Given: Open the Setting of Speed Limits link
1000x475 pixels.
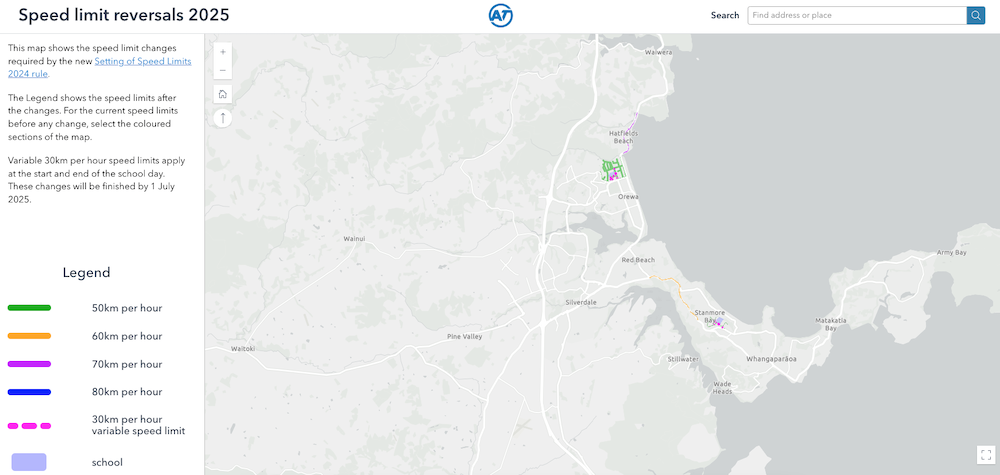Looking at the screenshot, I should [x=142, y=61].
